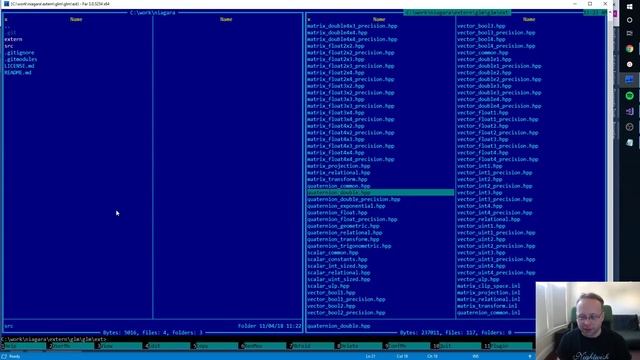
Task: Select the extern folder in left panel
Action: (13, 39)
